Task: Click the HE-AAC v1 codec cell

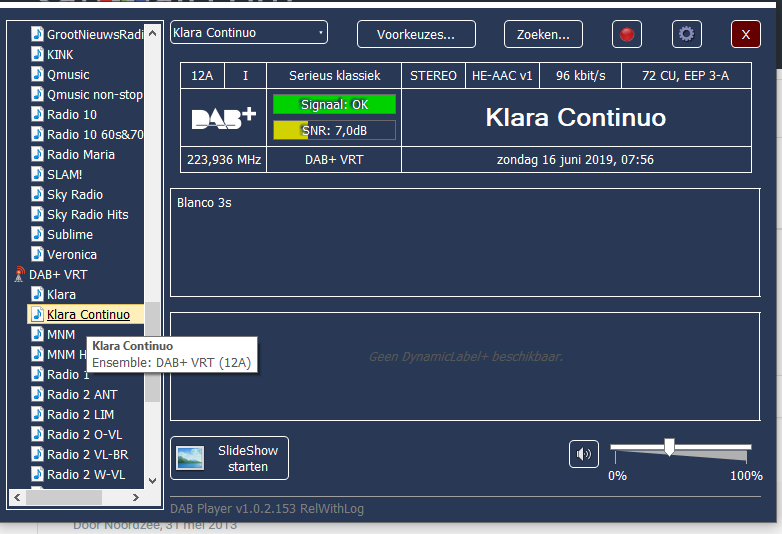Action: [502, 75]
